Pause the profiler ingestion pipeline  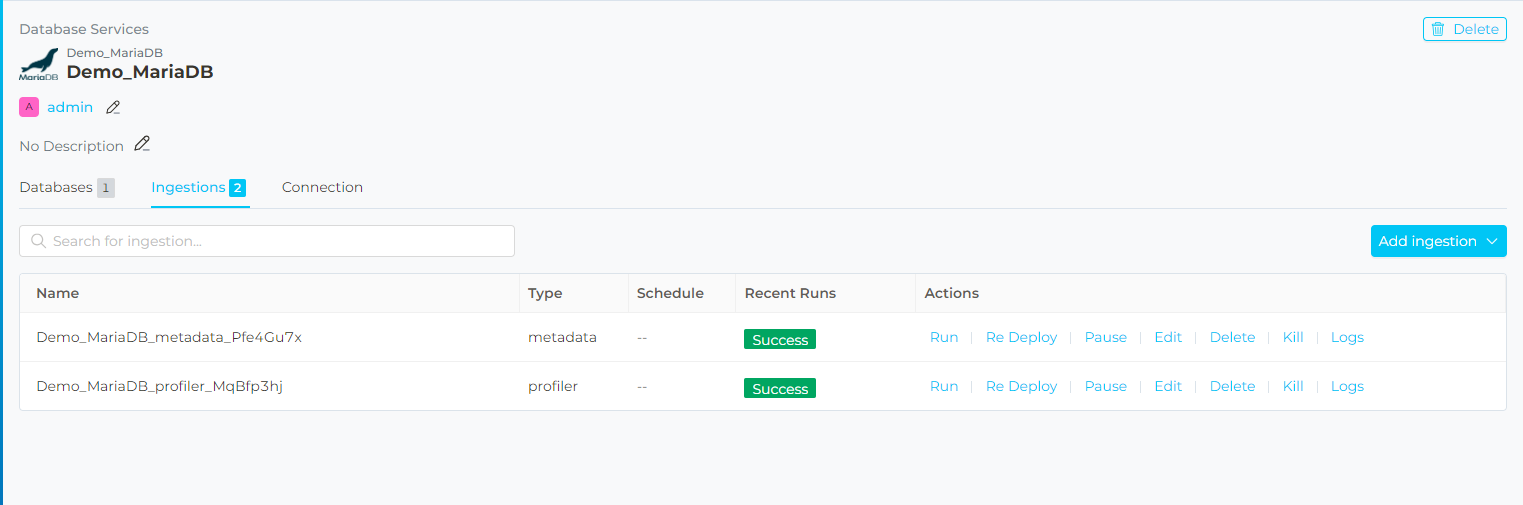(x=1105, y=386)
